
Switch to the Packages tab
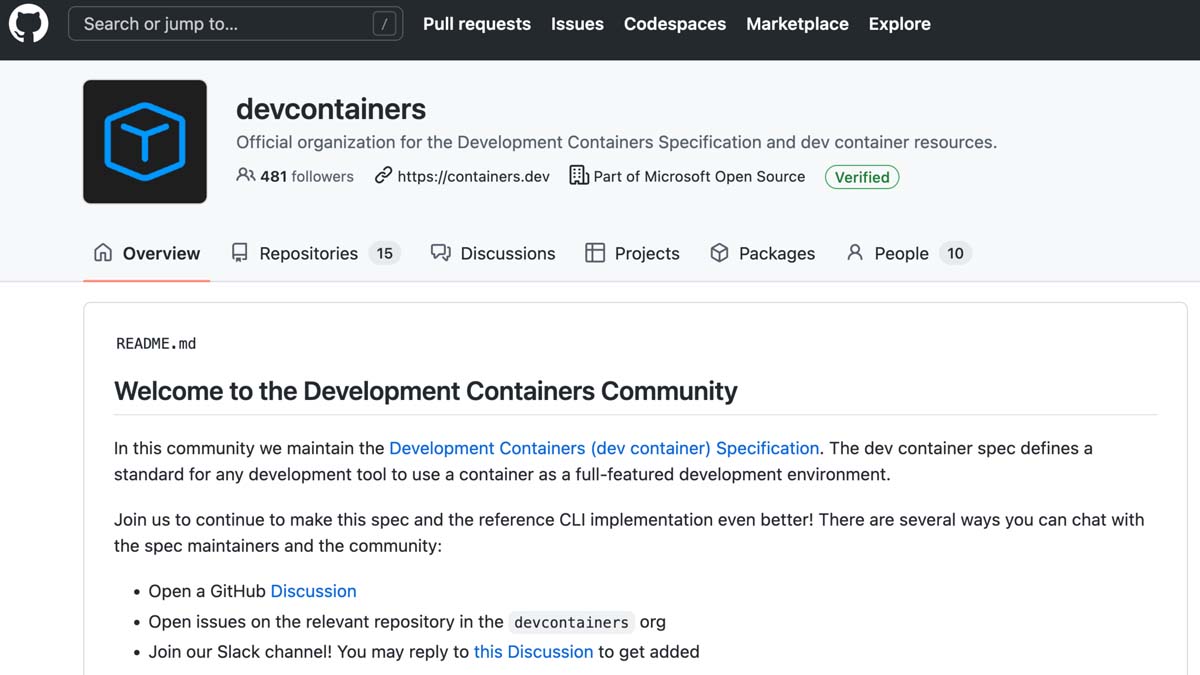[762, 253]
